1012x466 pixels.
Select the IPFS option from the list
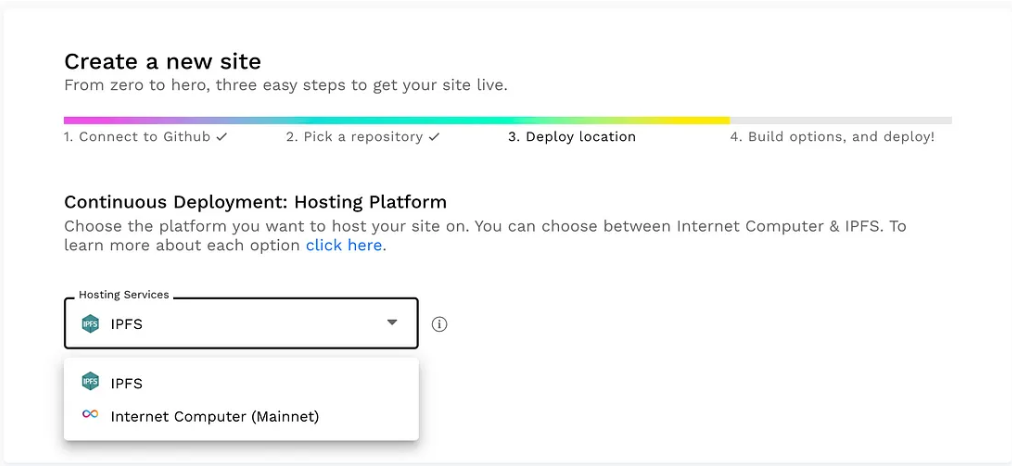point(127,383)
